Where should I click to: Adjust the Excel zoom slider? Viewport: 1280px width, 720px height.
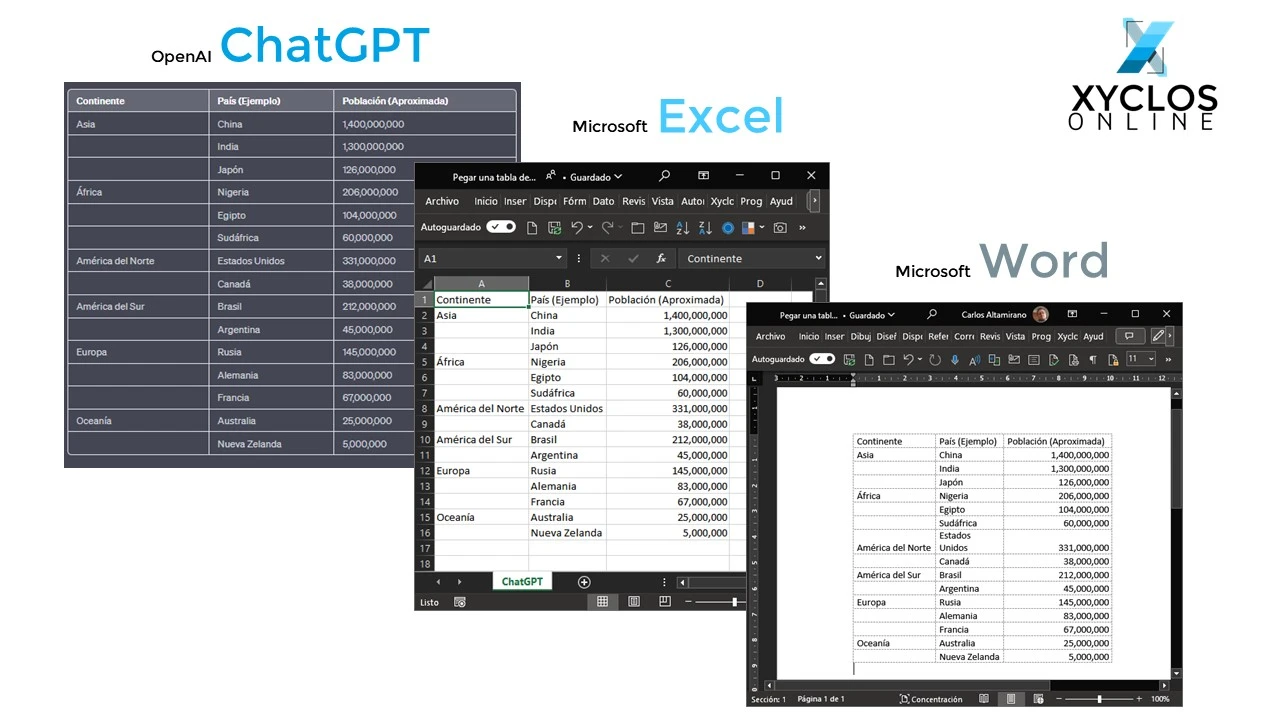tap(734, 602)
